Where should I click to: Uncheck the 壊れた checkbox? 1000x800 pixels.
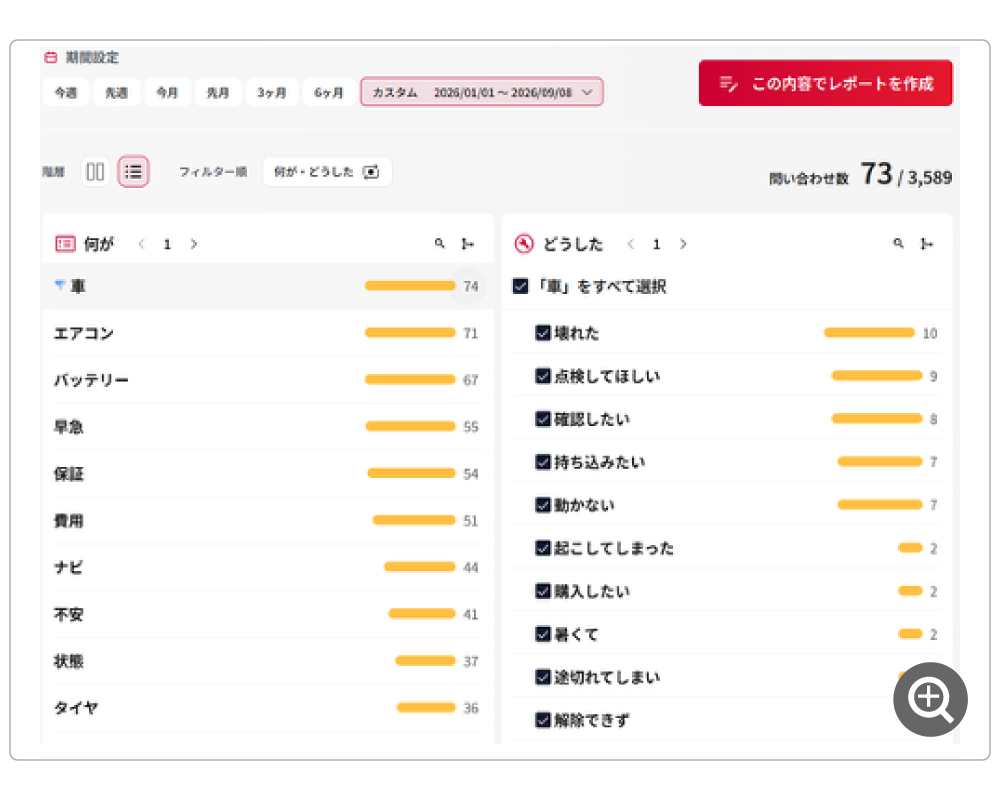coord(543,333)
